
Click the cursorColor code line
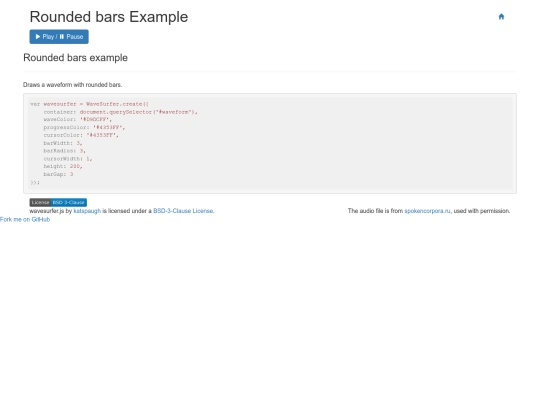click(81, 135)
